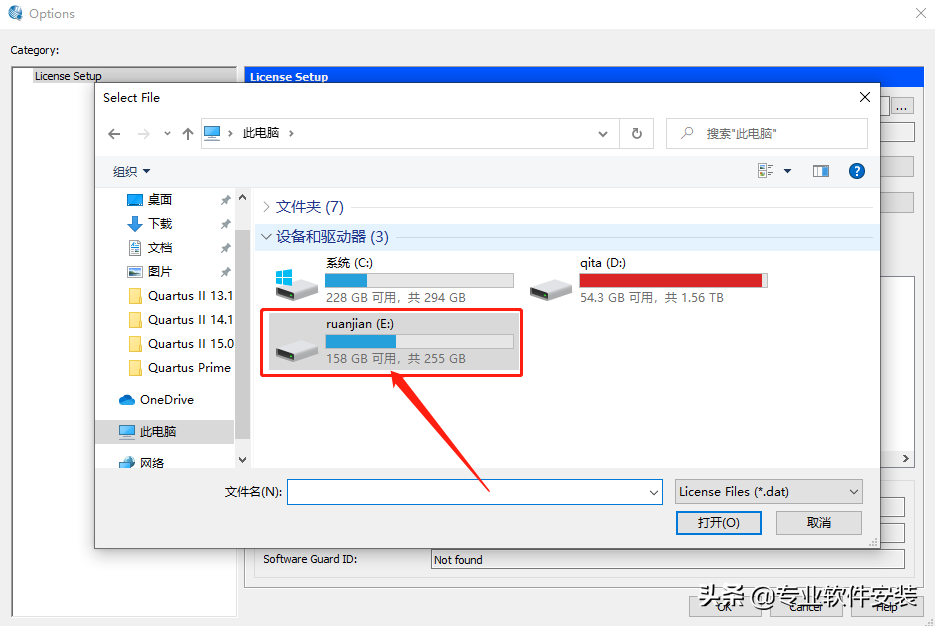
Task: Open the view options dropdown arrow
Action: pos(787,171)
